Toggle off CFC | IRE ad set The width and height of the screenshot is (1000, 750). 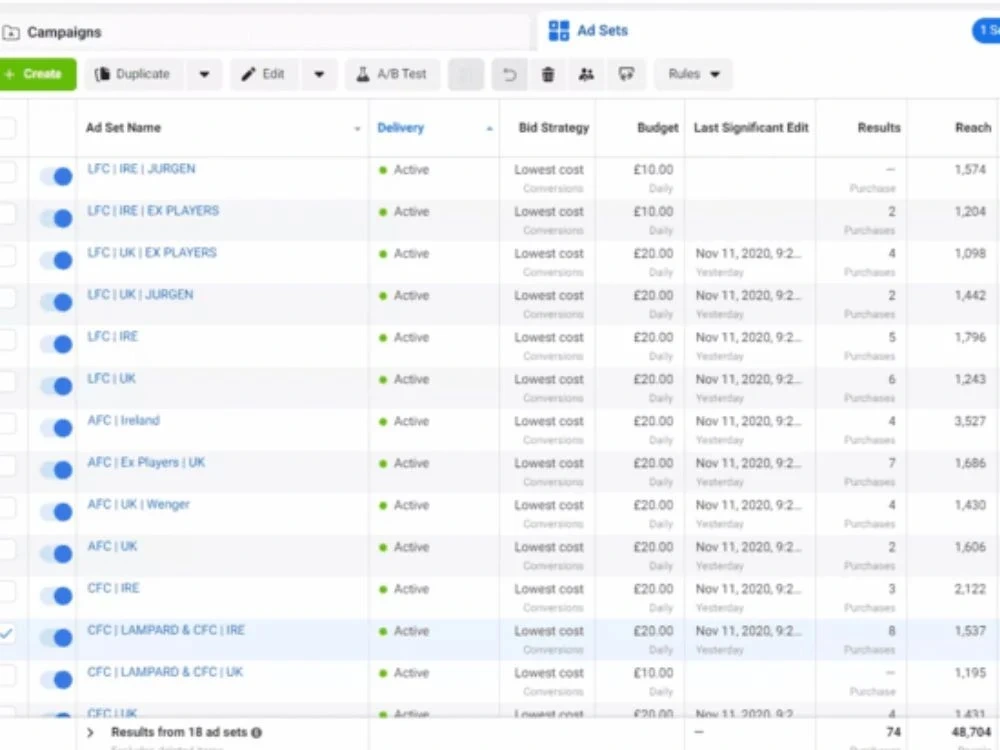56,596
